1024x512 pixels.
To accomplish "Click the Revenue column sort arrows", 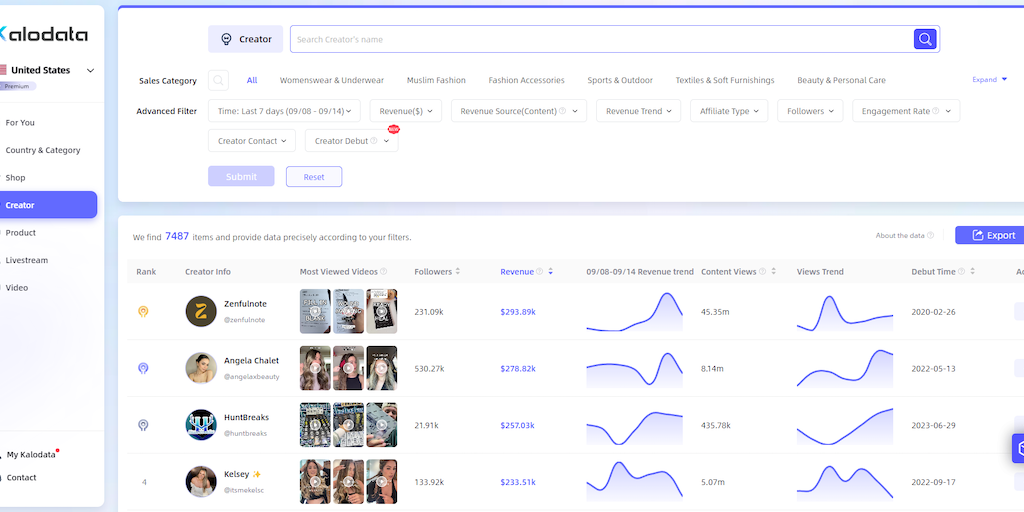I will tap(550, 272).
